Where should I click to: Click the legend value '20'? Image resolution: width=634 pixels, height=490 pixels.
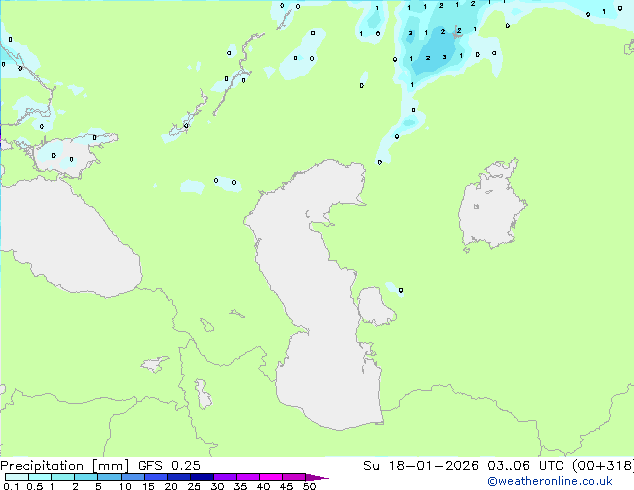[x=171, y=486]
